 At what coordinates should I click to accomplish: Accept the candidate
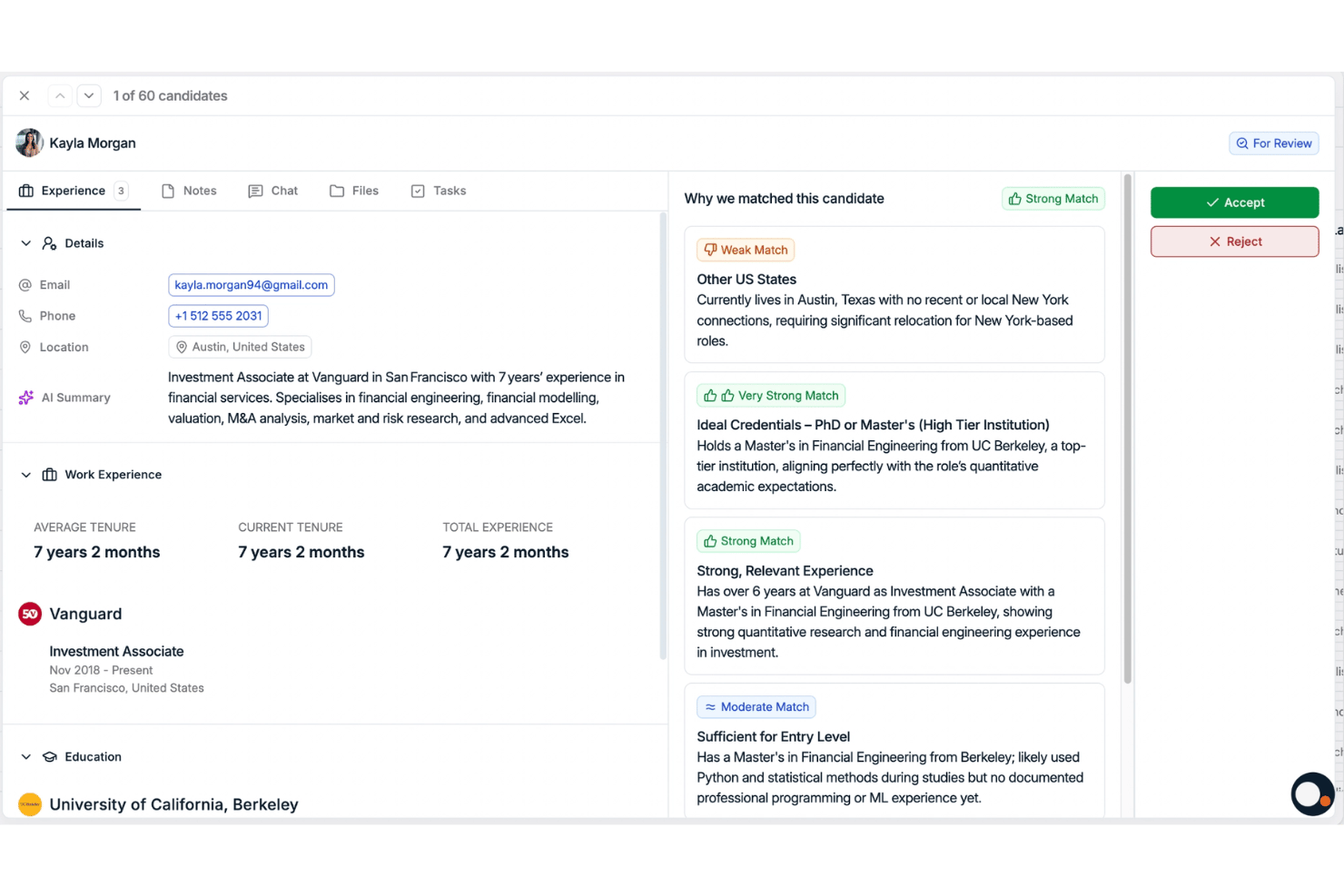point(1235,202)
